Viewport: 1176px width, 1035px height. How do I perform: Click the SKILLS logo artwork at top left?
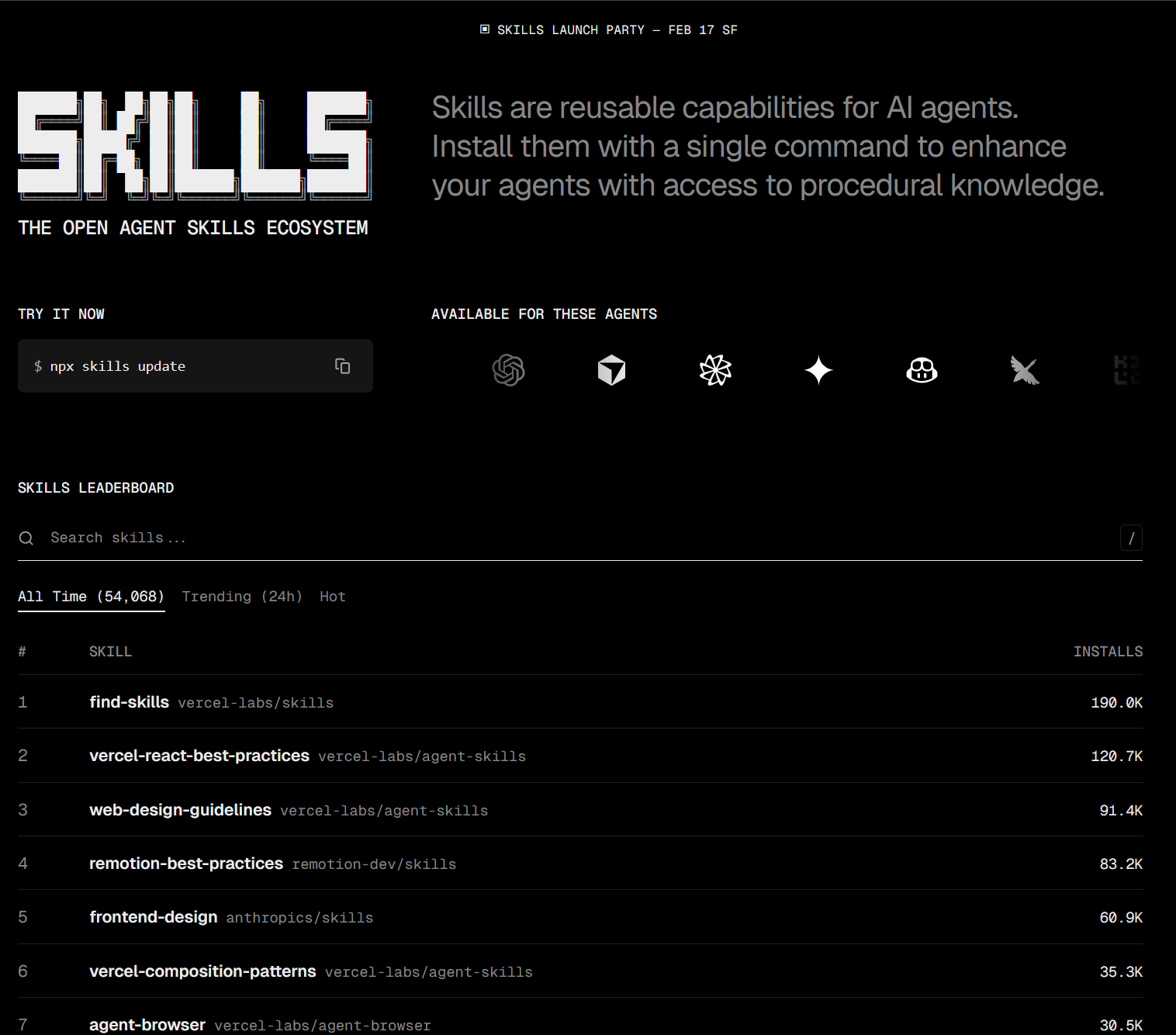point(194,144)
